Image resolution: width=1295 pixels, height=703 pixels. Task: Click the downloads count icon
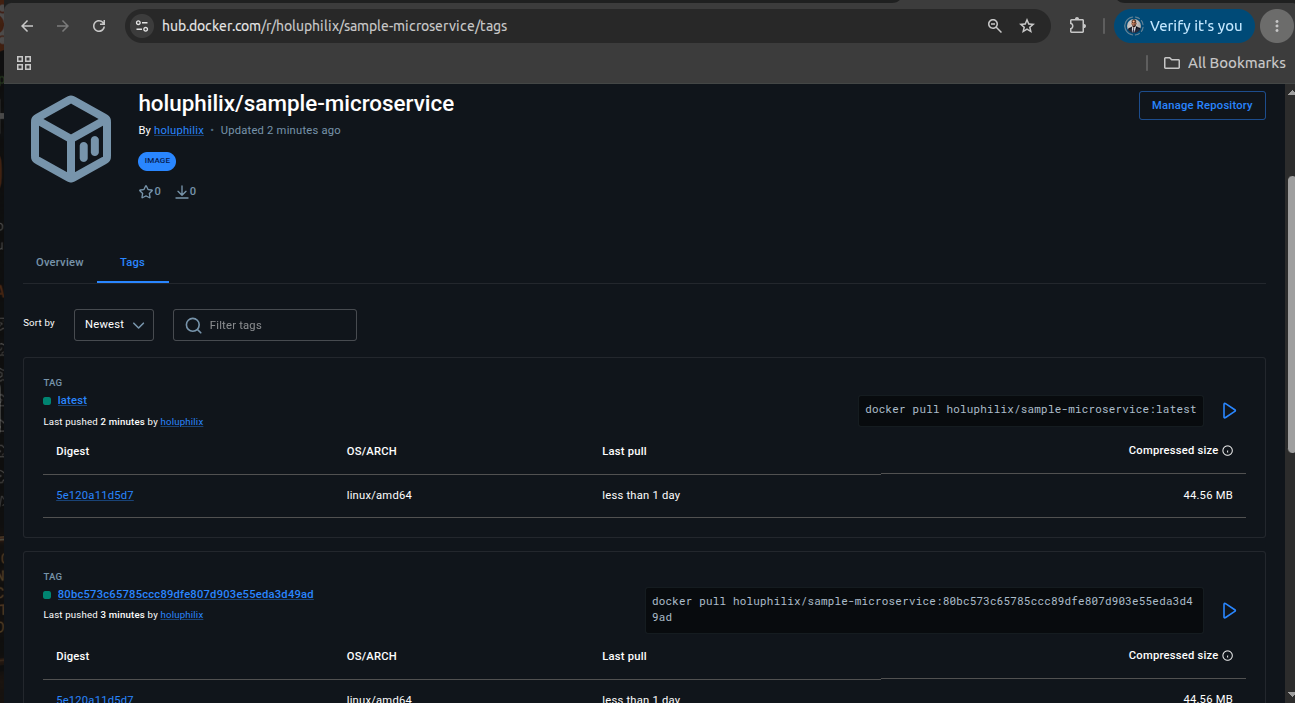coord(182,192)
